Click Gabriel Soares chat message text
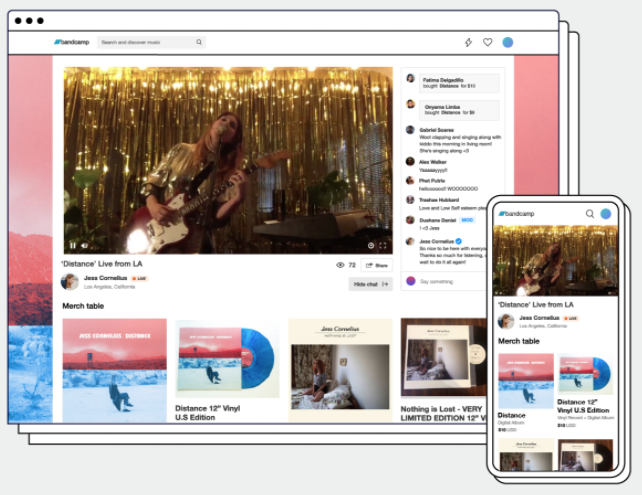 [460, 144]
